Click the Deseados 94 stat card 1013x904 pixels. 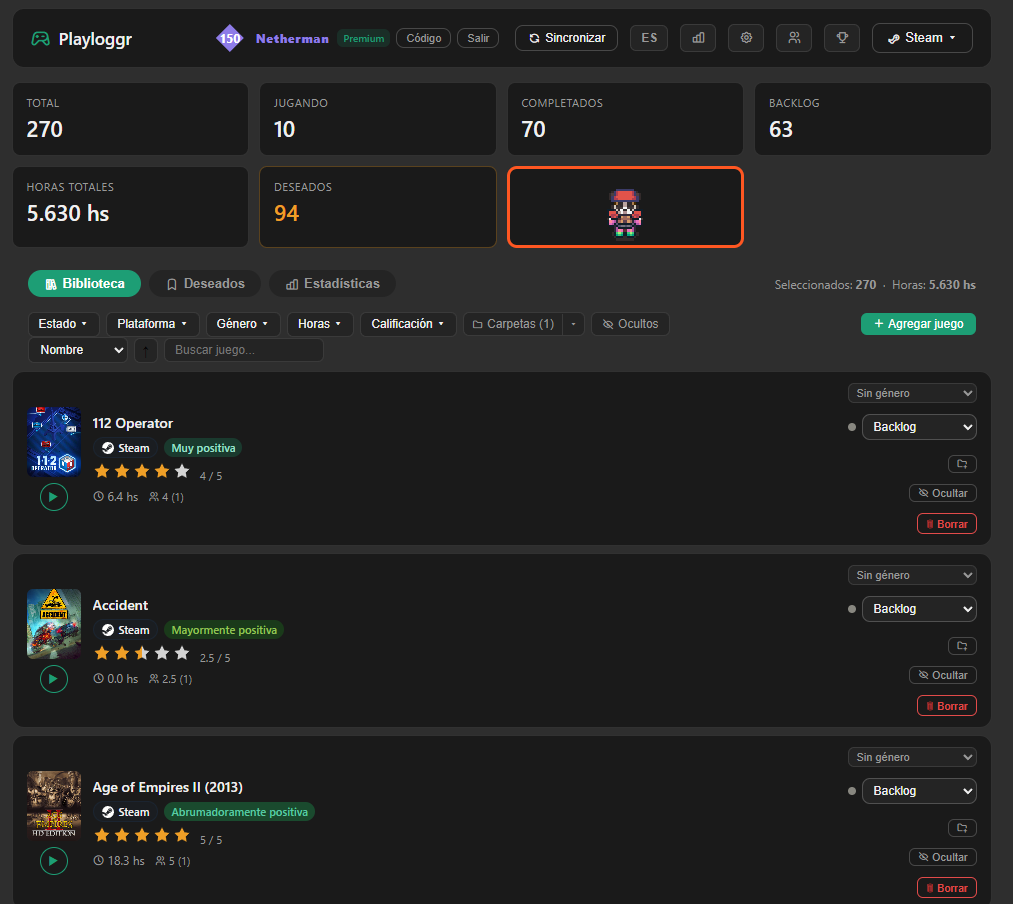coord(378,207)
